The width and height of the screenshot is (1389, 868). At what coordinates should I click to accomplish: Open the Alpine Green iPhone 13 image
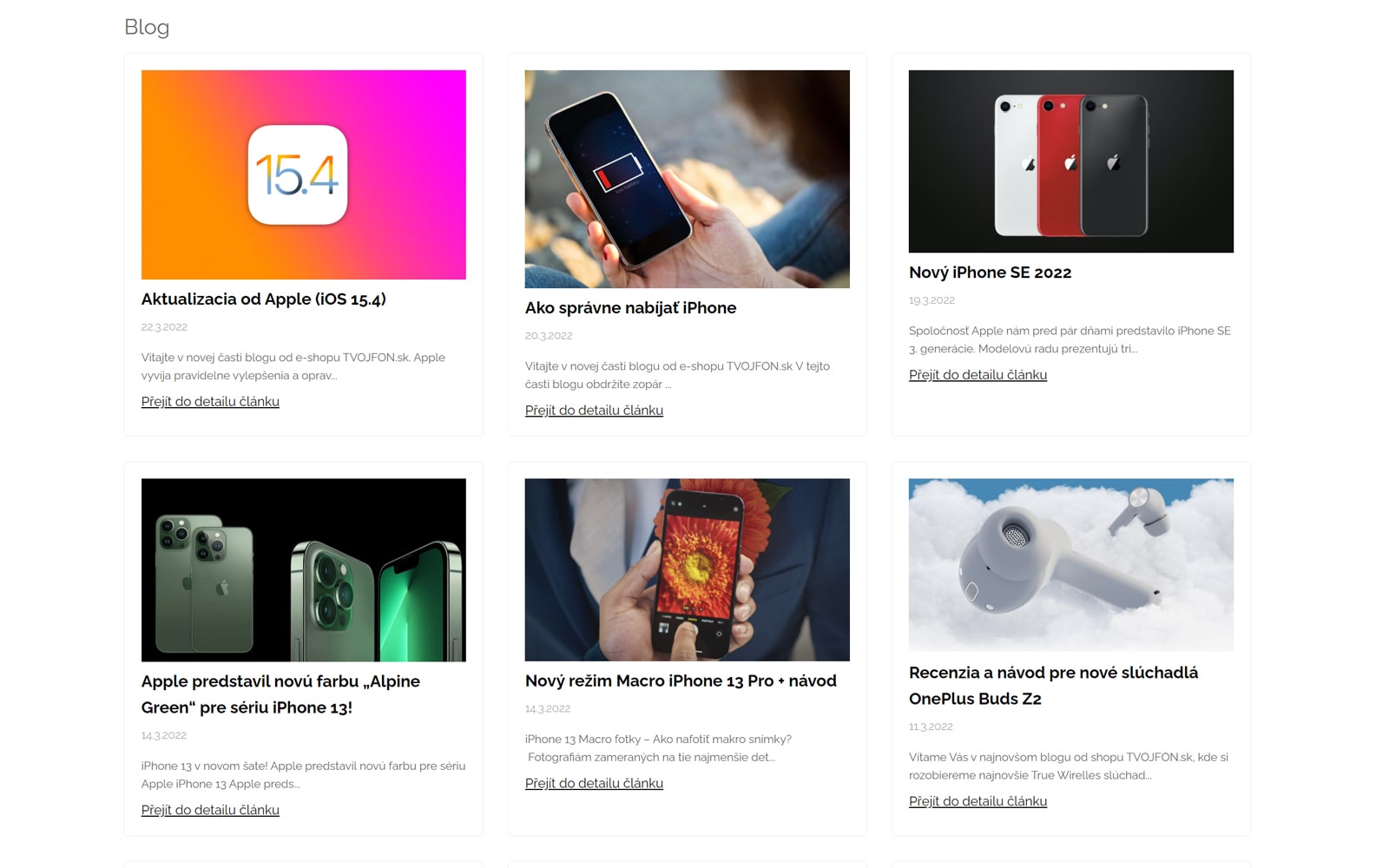pos(304,570)
